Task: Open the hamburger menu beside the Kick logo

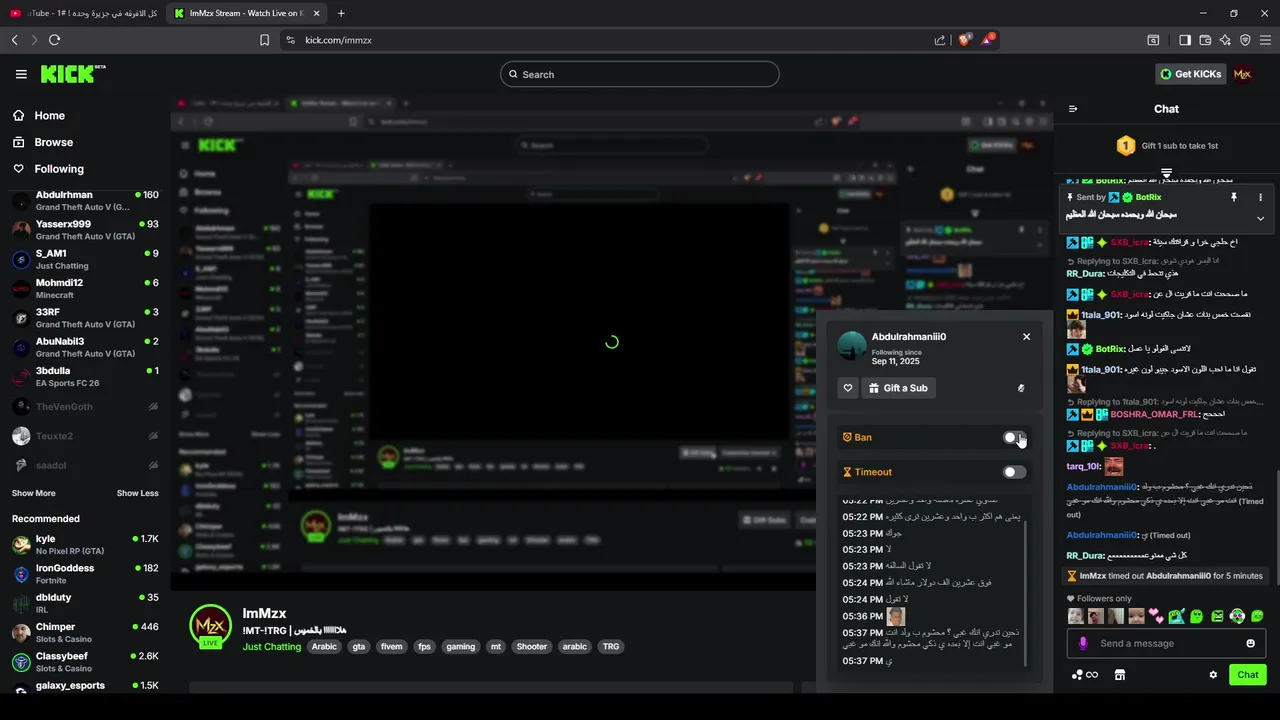Action: coord(21,74)
